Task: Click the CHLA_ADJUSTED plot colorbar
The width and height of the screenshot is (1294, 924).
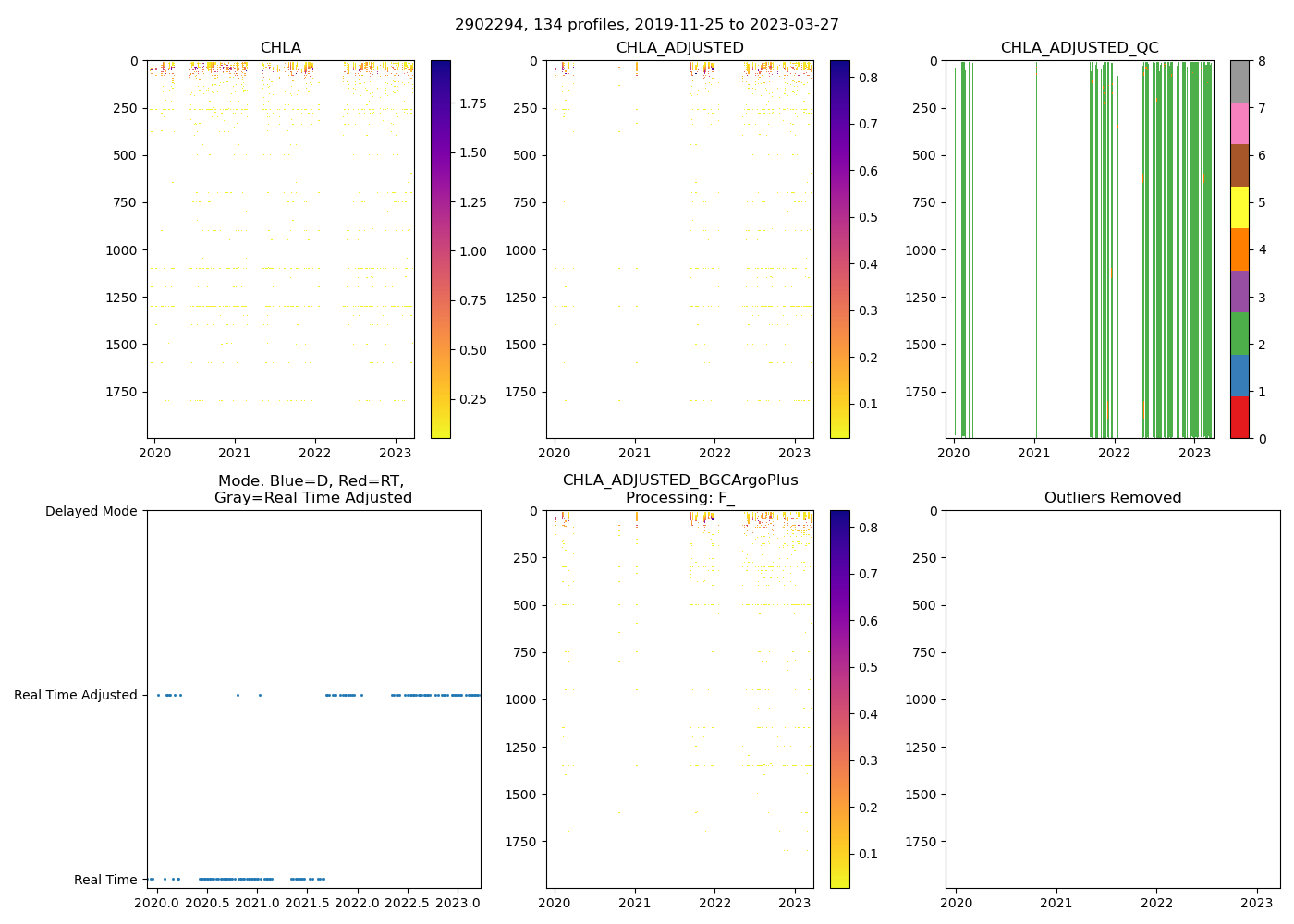Action: [840, 249]
